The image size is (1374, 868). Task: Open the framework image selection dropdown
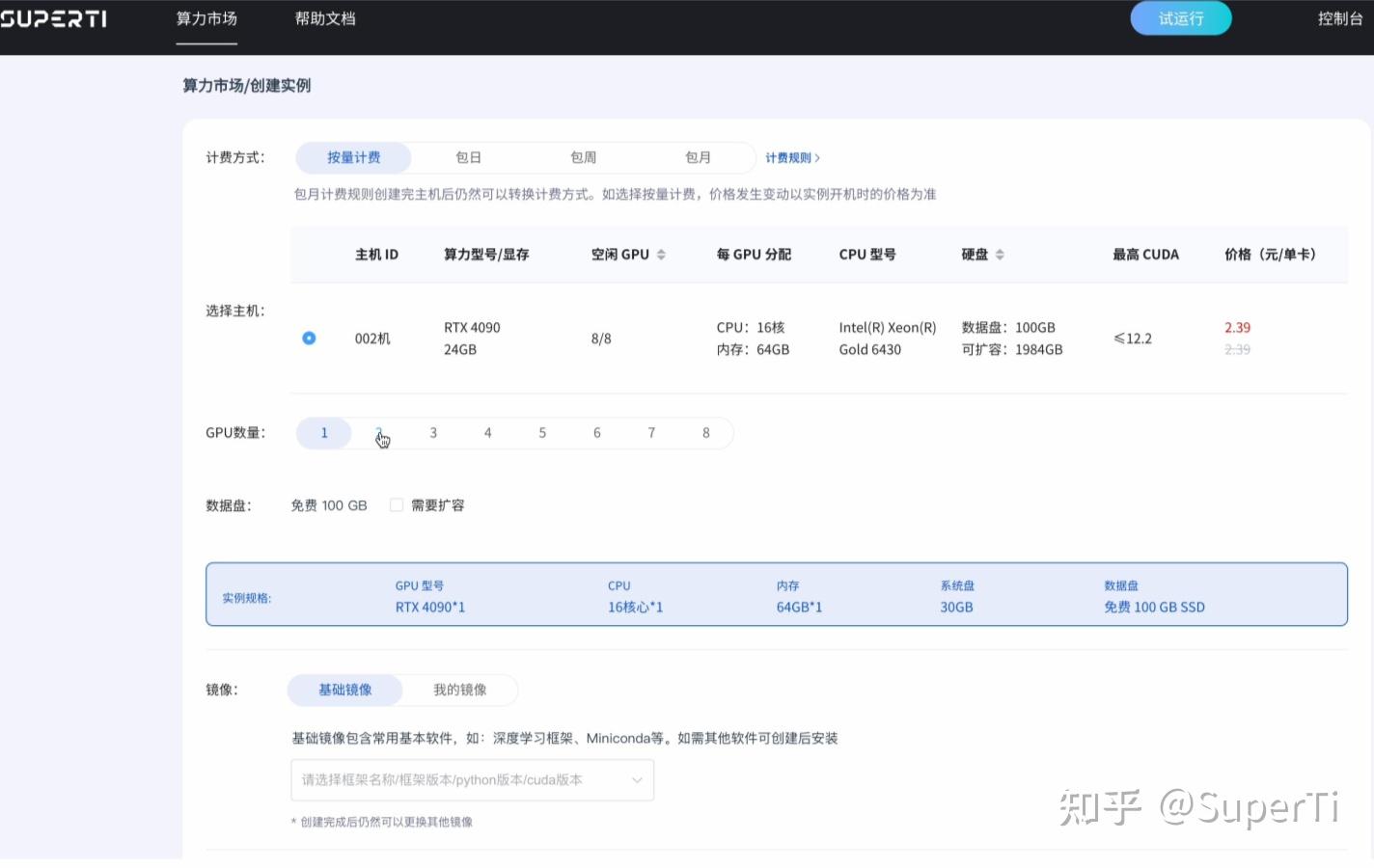click(x=472, y=779)
